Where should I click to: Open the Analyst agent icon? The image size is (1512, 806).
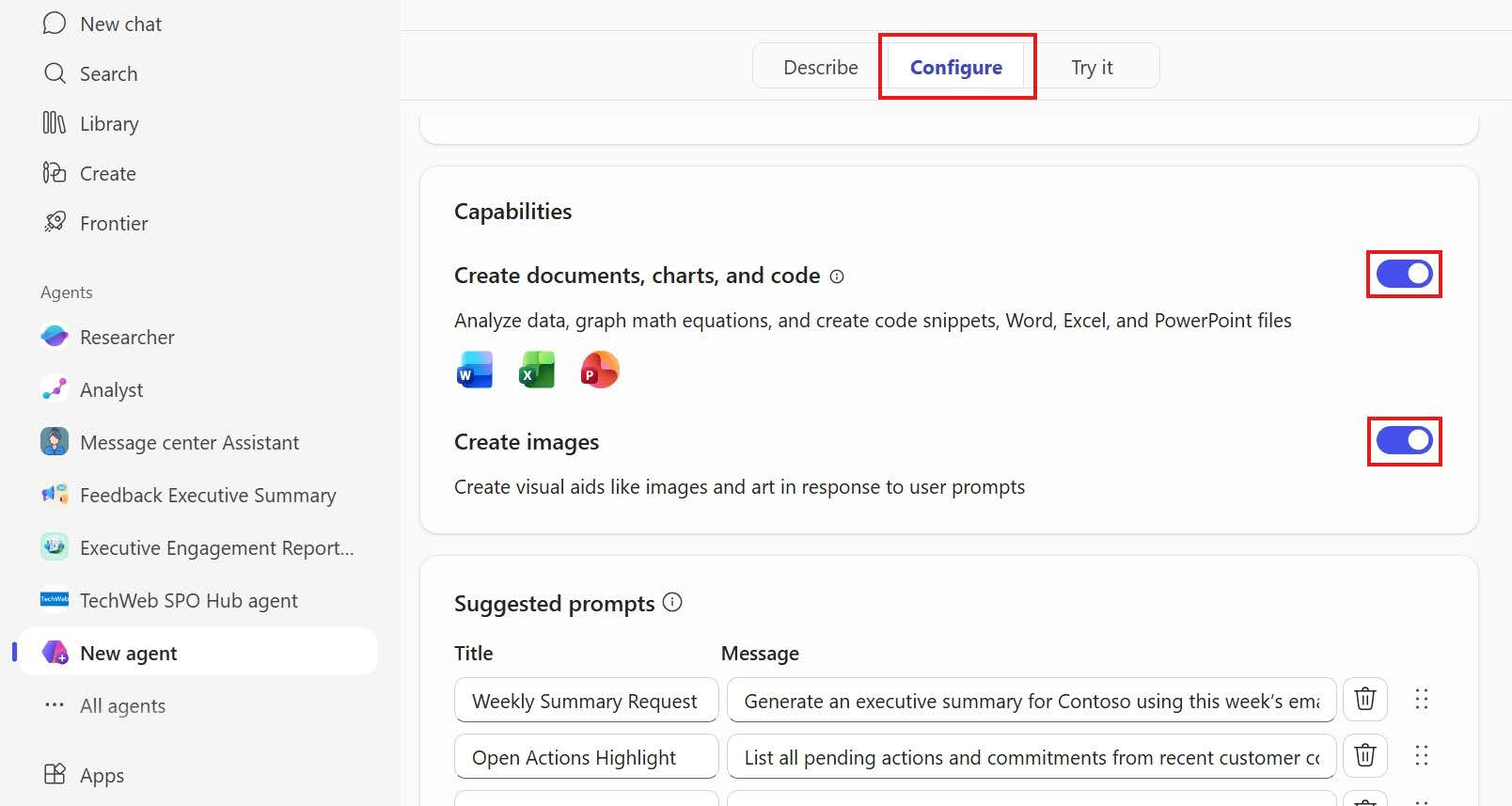click(55, 389)
